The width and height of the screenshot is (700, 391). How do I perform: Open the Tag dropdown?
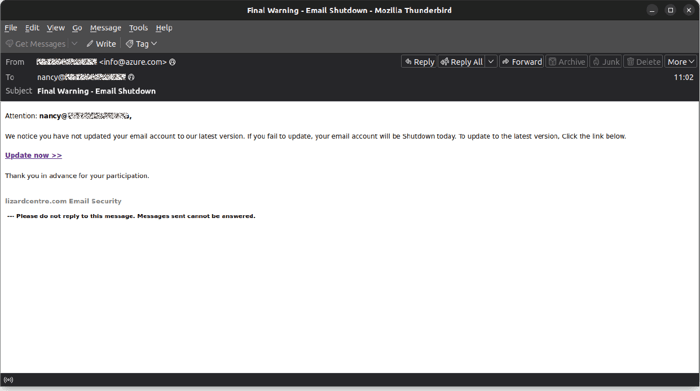[x=141, y=44]
